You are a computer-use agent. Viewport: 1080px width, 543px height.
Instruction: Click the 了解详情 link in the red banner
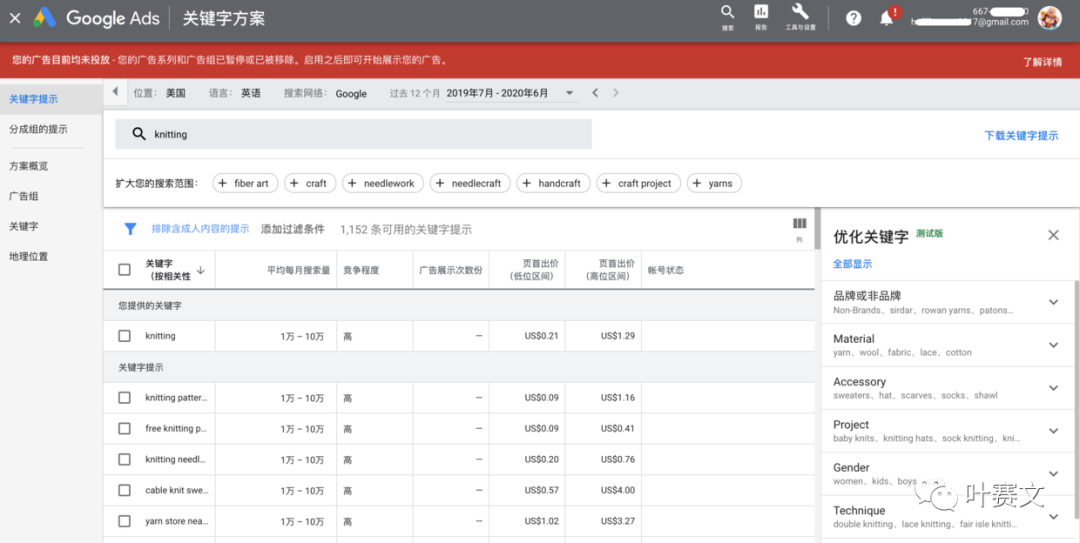tap(1042, 61)
